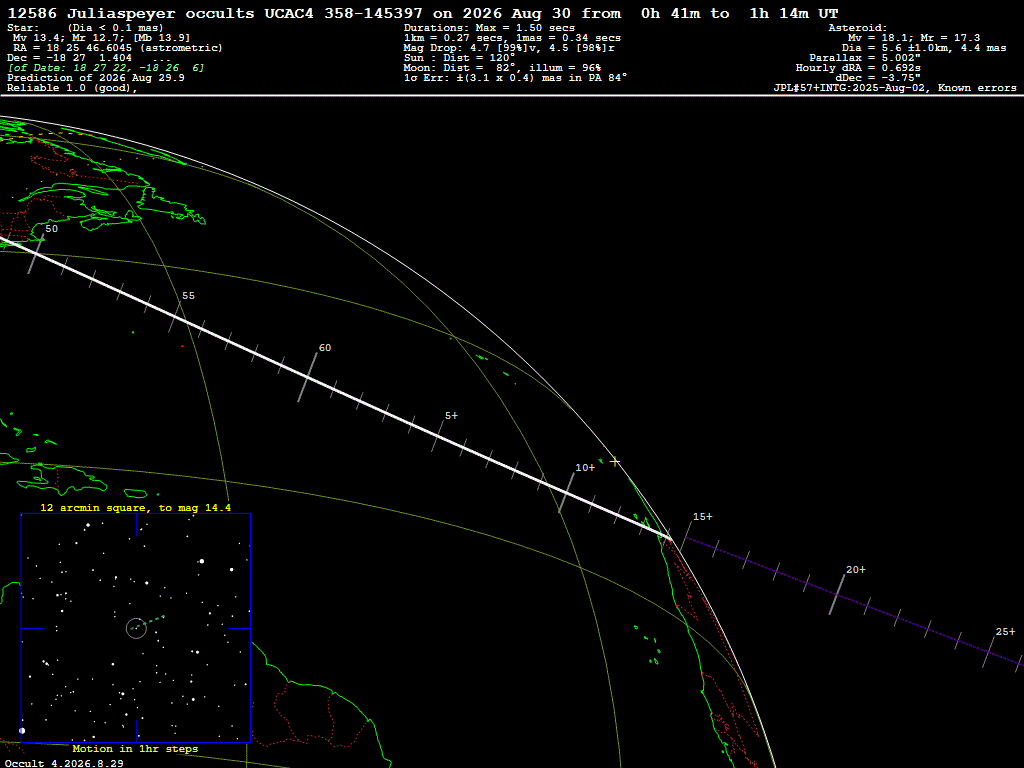Click the Mag Drop information line

[x=509, y=48]
